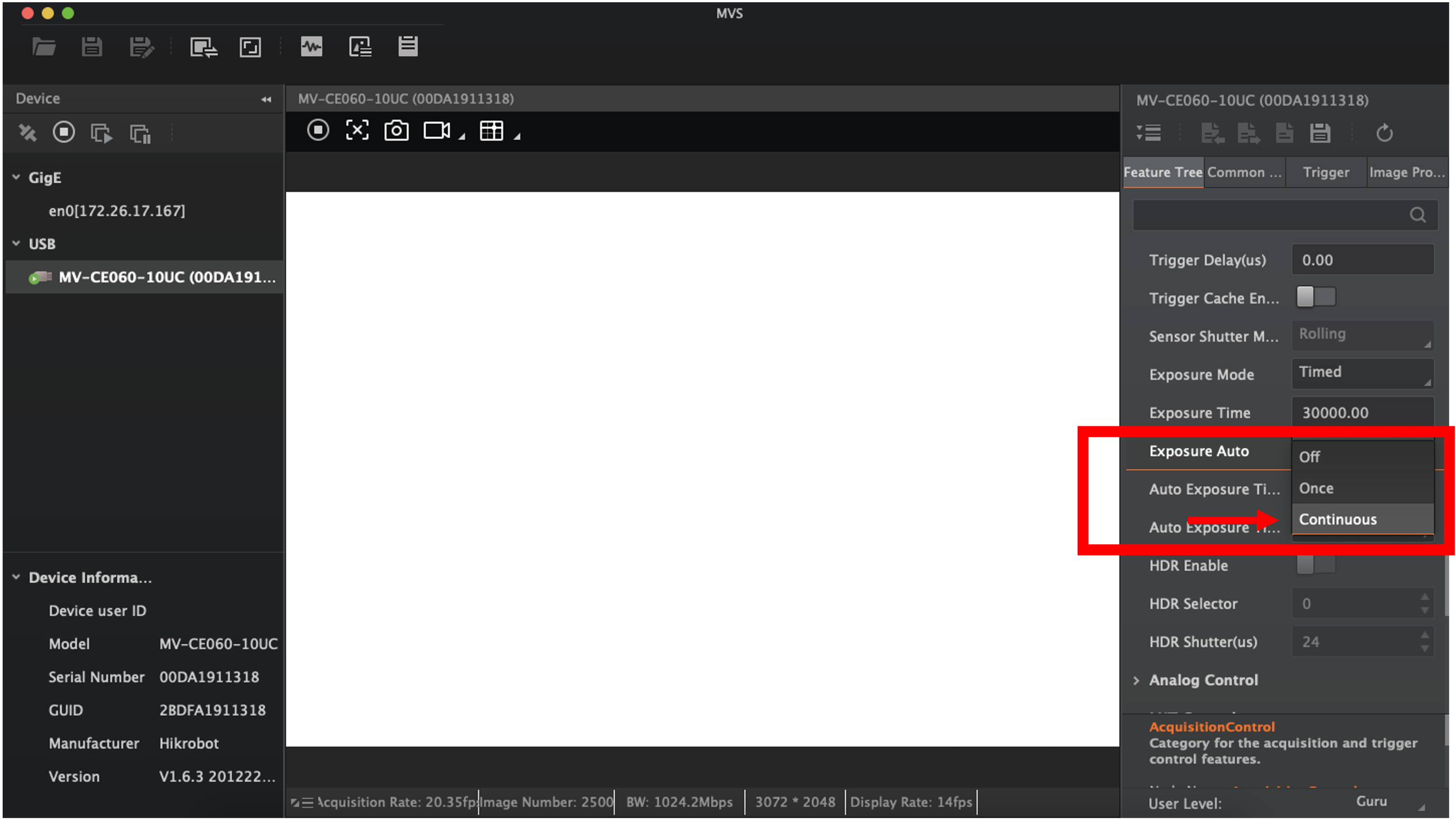This screenshot has height=820, width=1456.
Task: Toggle Trigger Cache Enable switch
Action: [1315, 297]
